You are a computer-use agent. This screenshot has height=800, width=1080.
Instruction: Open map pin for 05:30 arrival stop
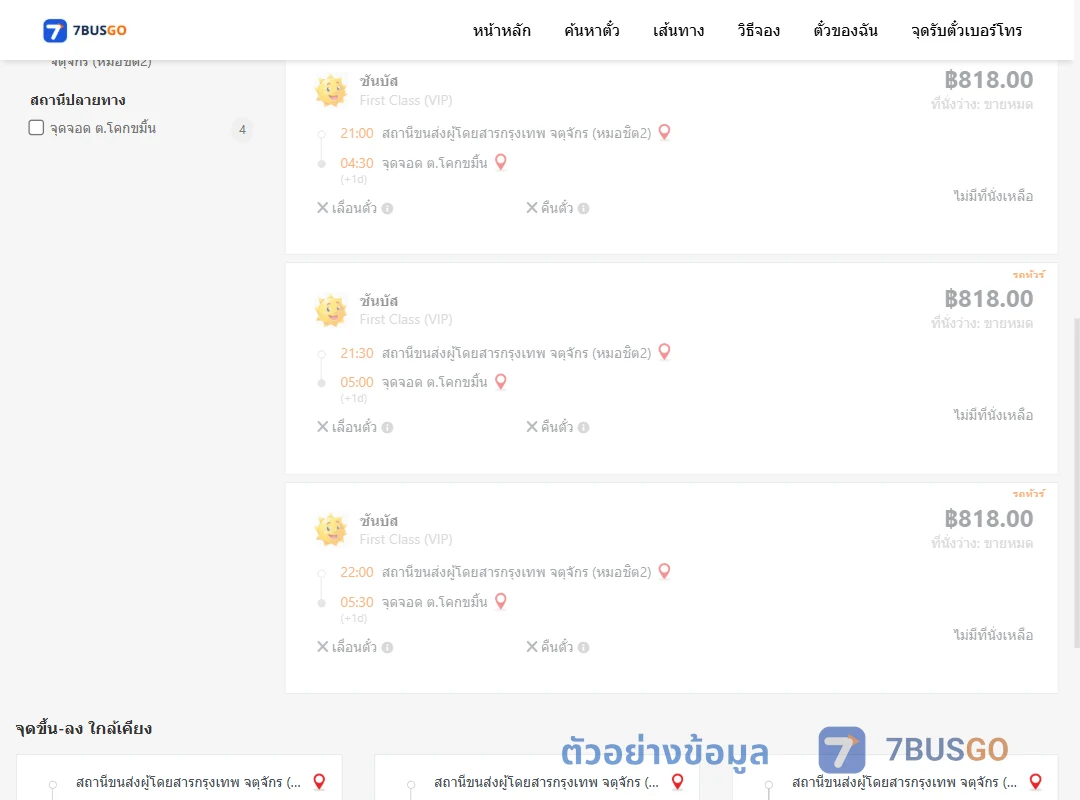coord(501,601)
